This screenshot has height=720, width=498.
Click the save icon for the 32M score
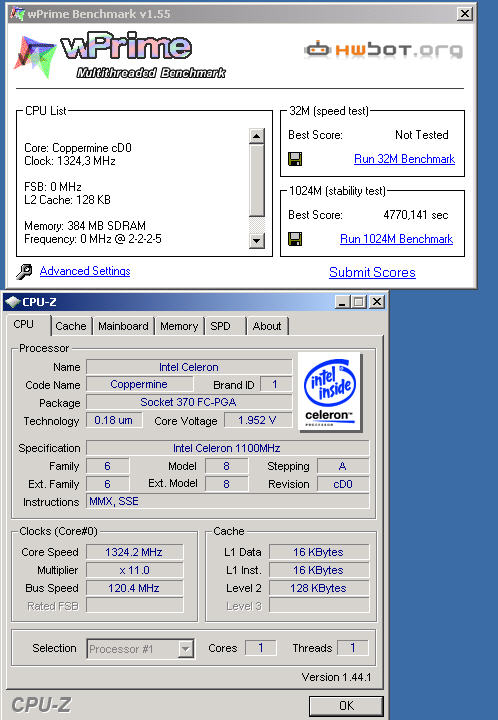[295, 159]
